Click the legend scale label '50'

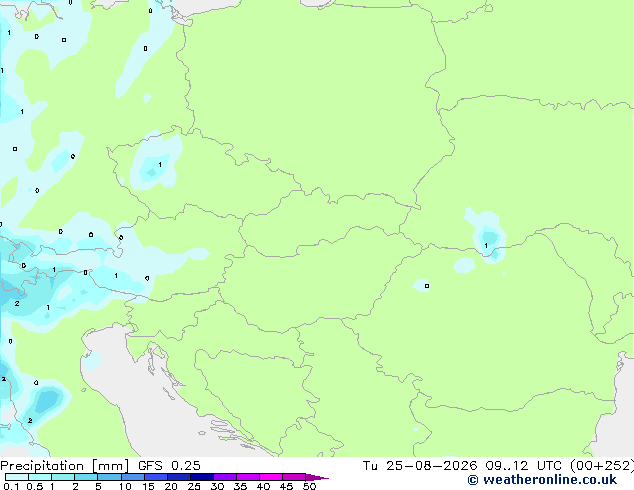(309, 486)
